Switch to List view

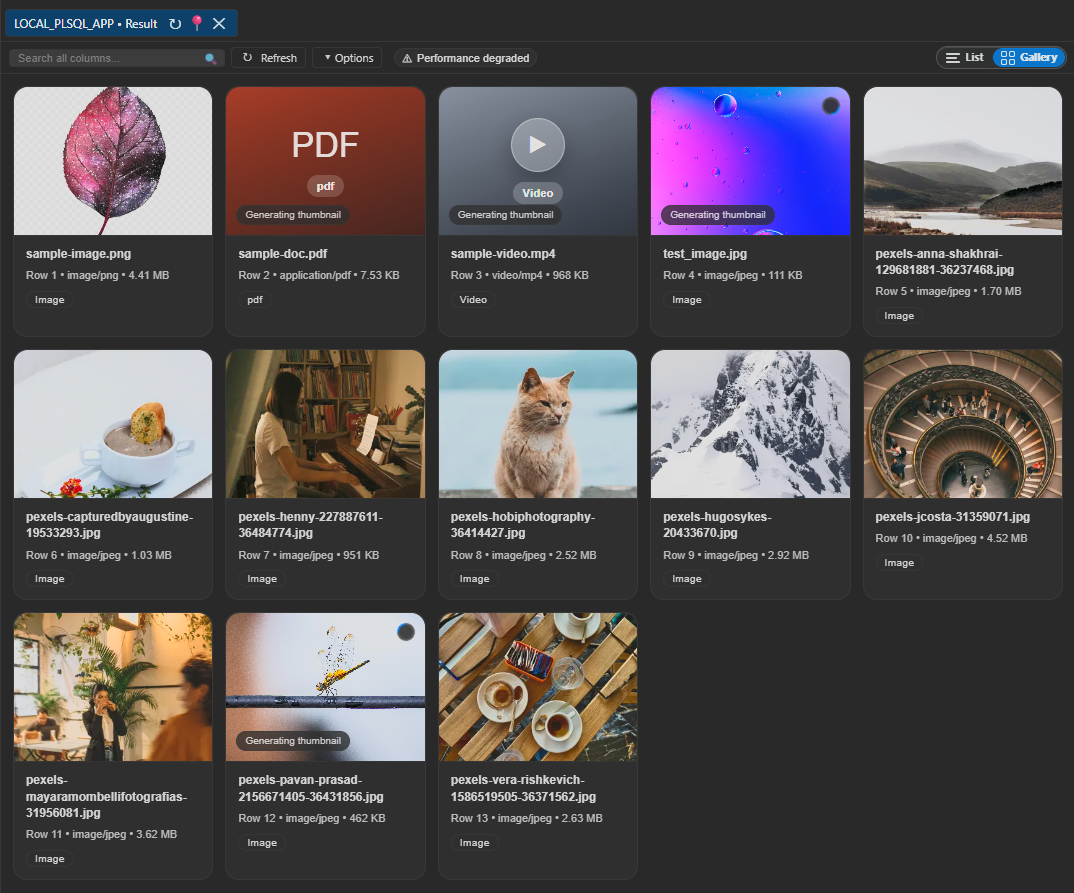click(x=965, y=58)
